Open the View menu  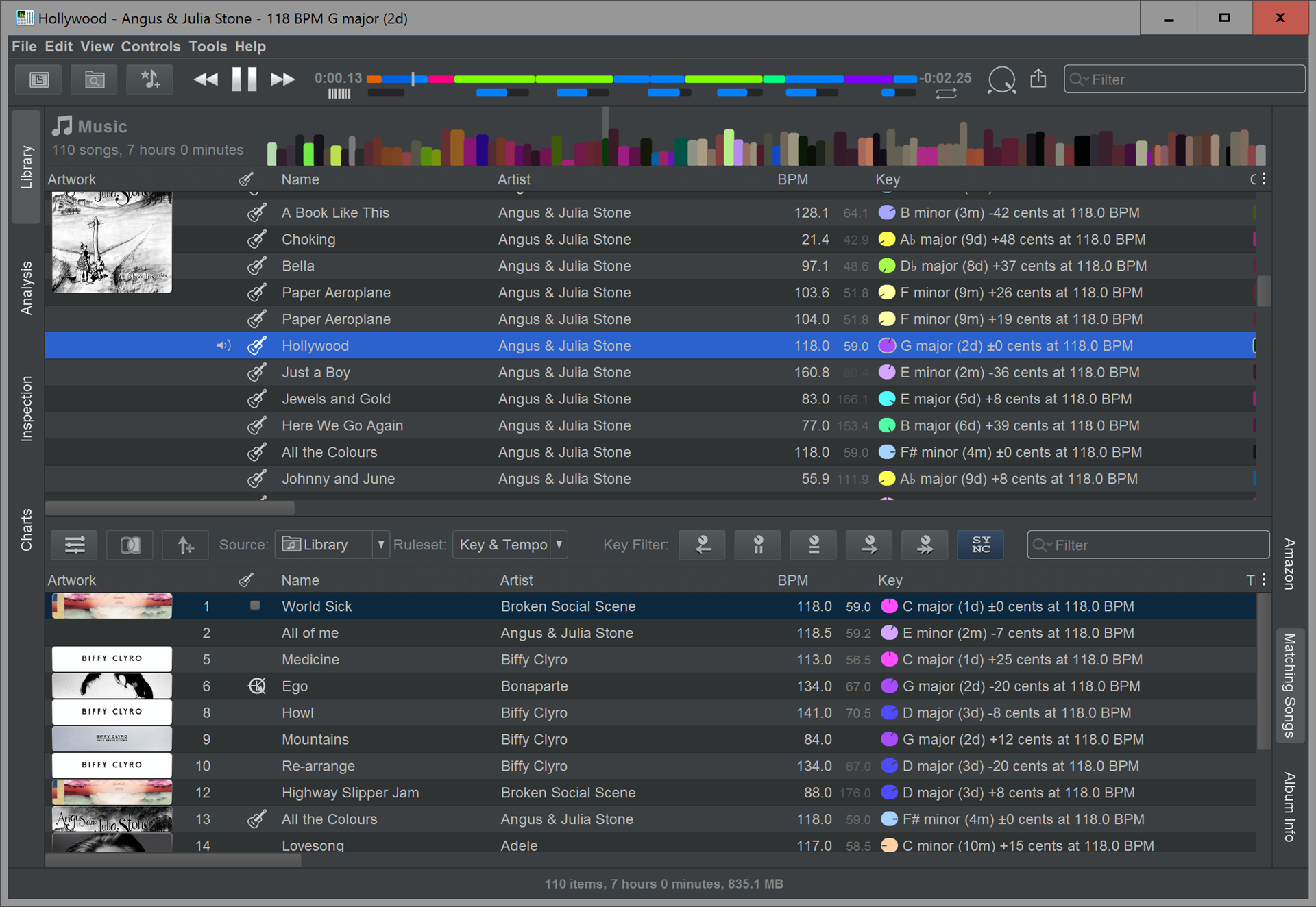pyautogui.click(x=97, y=47)
